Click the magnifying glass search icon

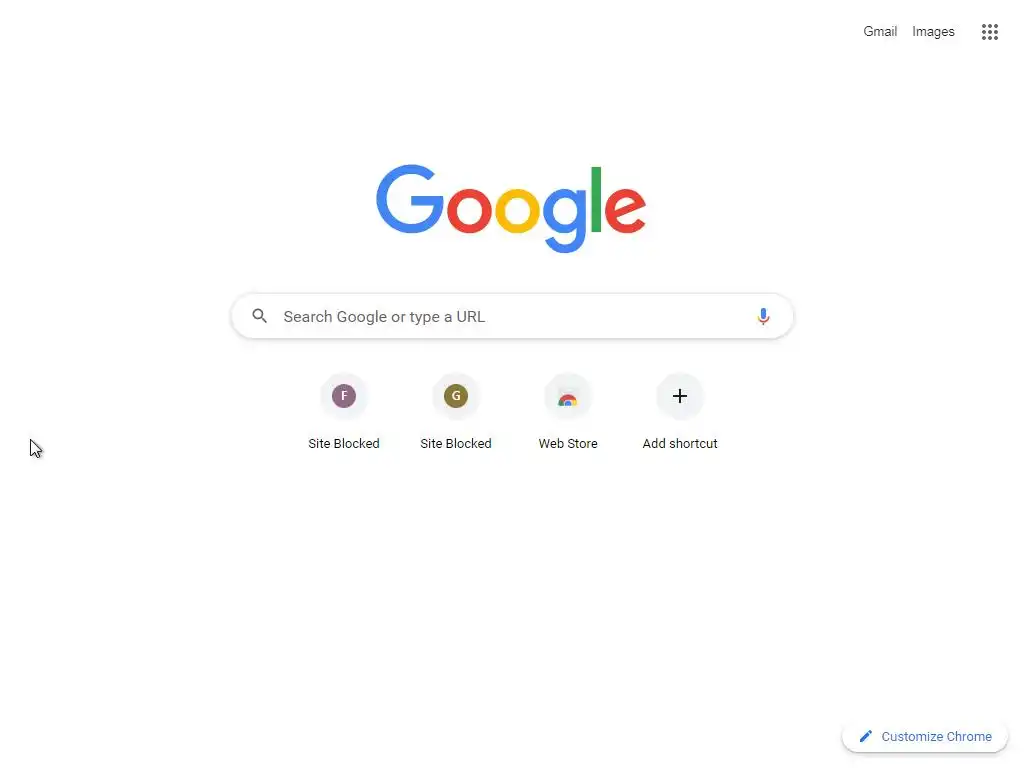[259, 316]
